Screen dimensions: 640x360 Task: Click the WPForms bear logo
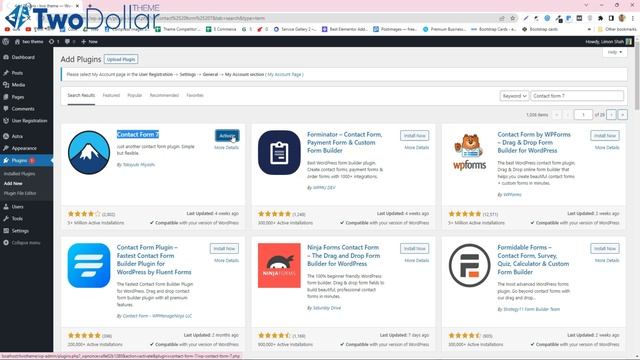[469, 153]
